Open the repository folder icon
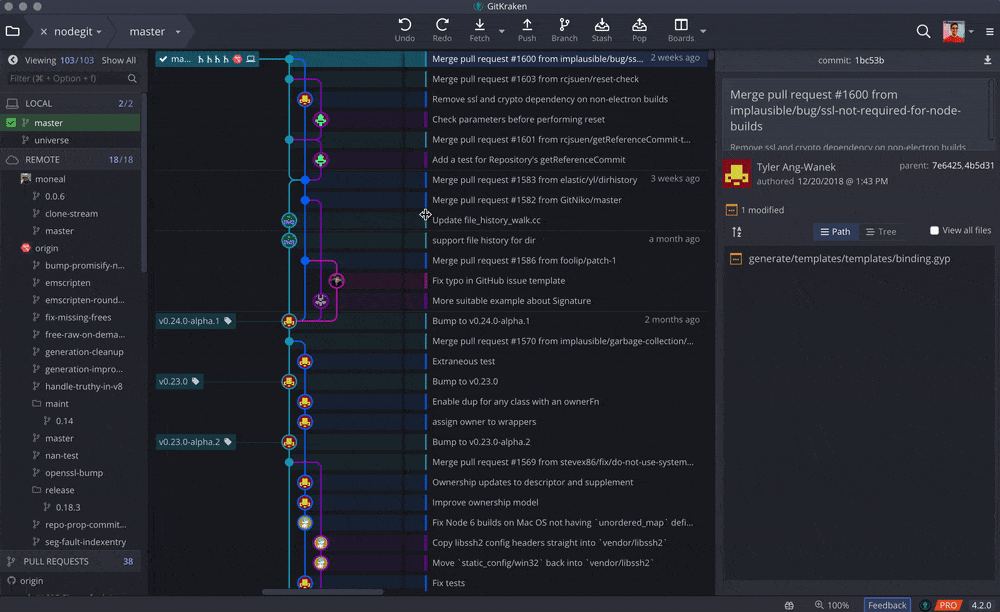The image size is (1000, 612). tap(13, 31)
